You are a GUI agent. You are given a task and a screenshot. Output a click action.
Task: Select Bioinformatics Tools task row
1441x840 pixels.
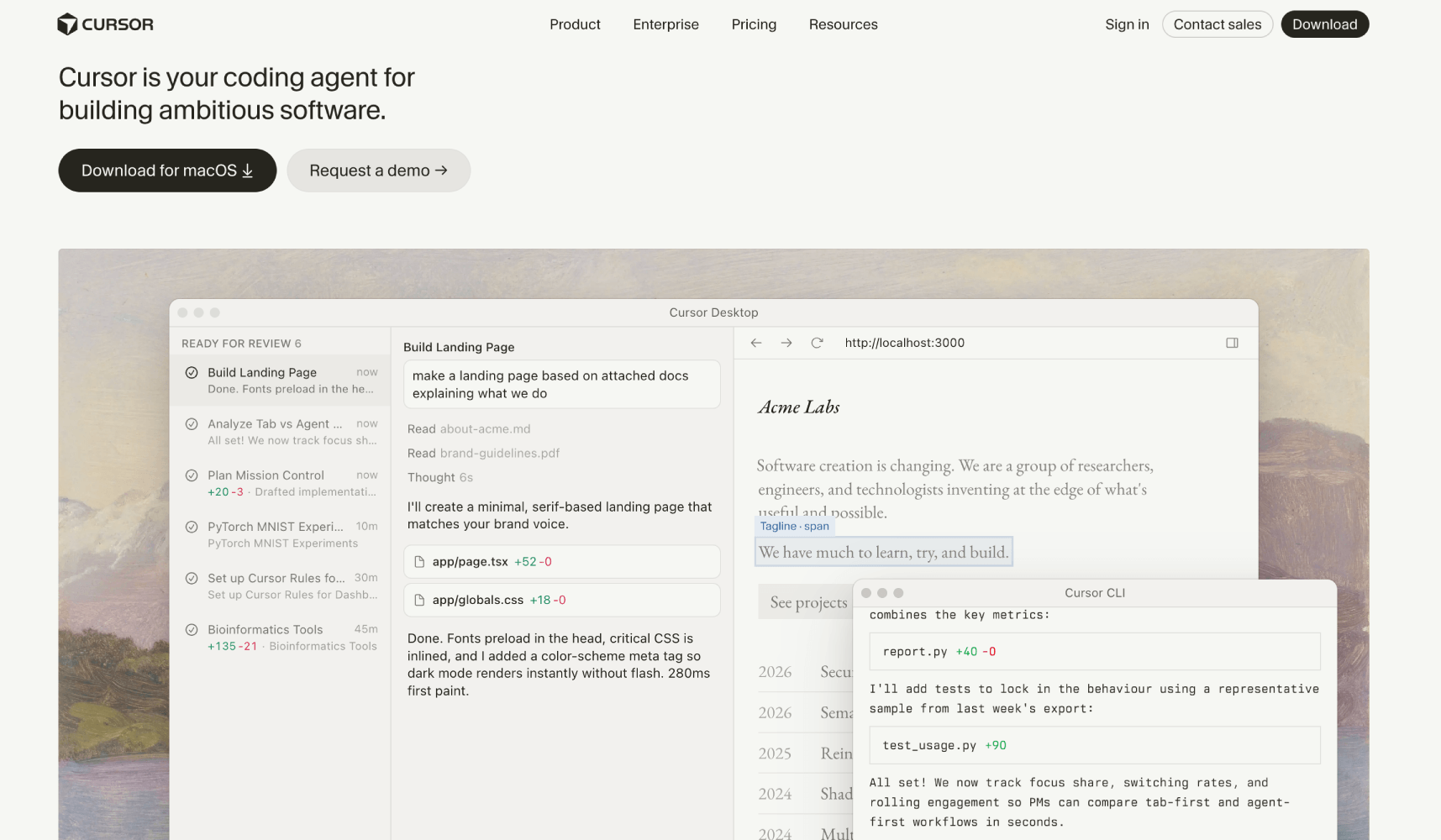pos(281,638)
